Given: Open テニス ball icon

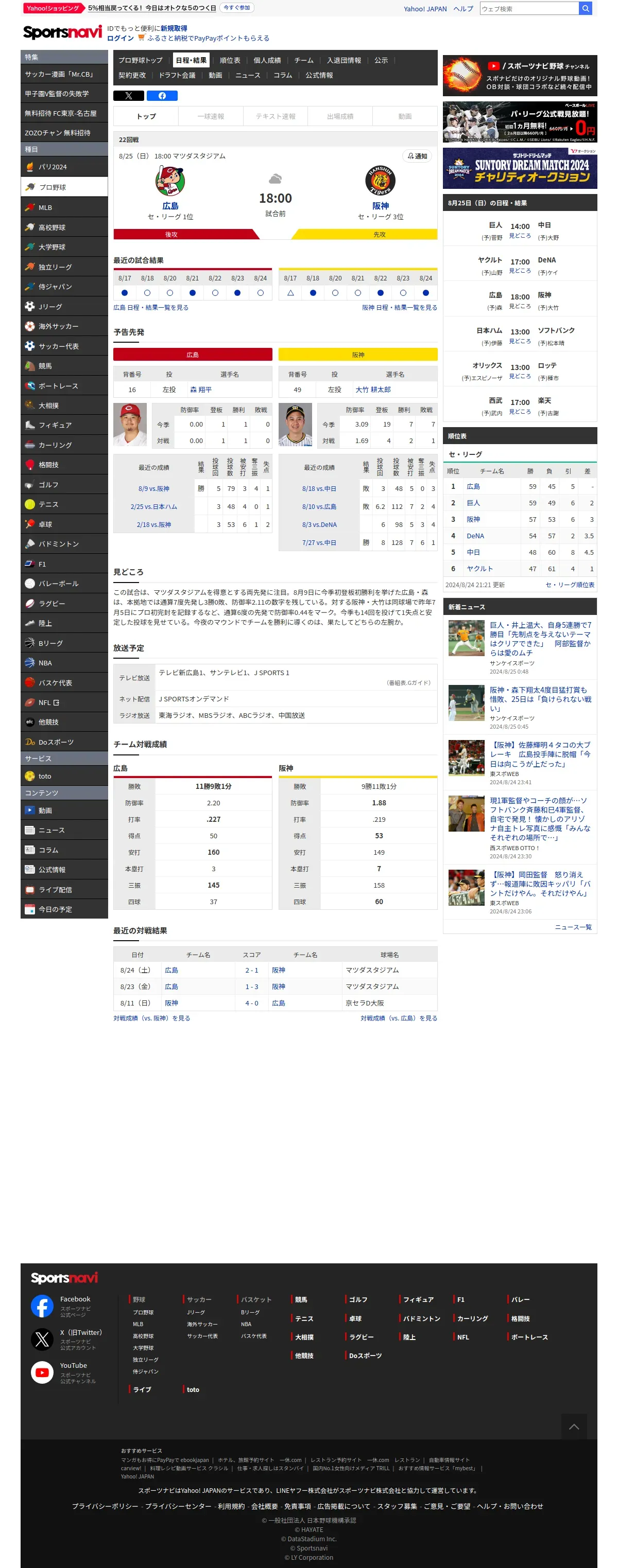Looking at the screenshot, I should click(x=30, y=504).
